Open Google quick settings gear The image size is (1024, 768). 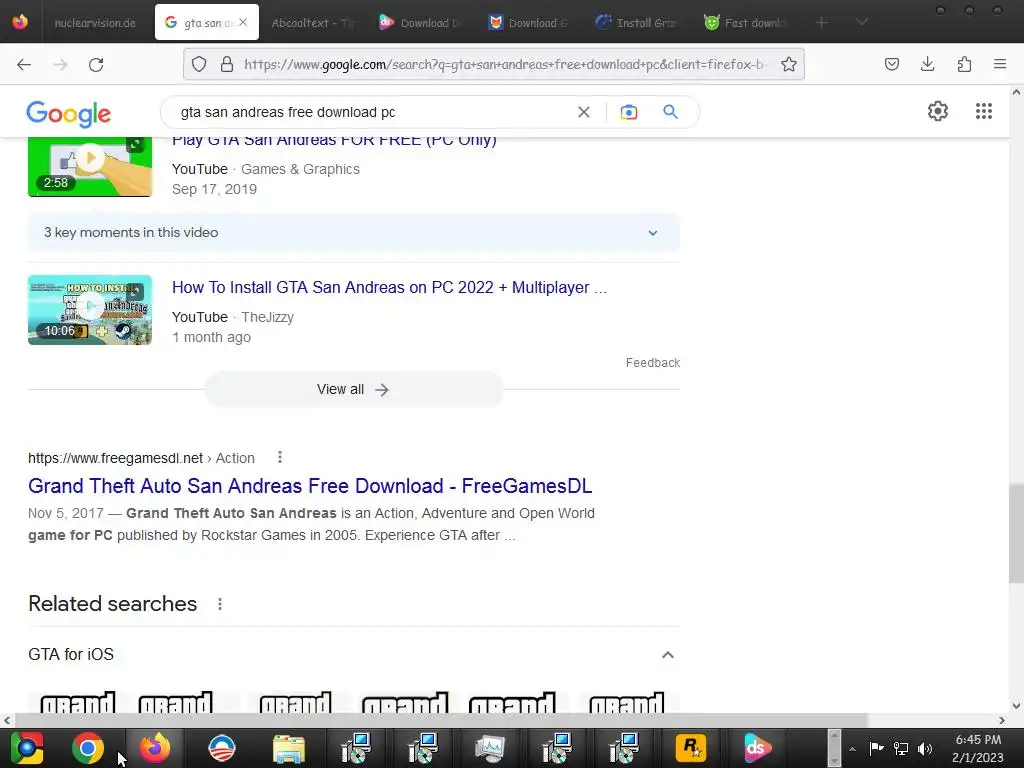coord(938,111)
